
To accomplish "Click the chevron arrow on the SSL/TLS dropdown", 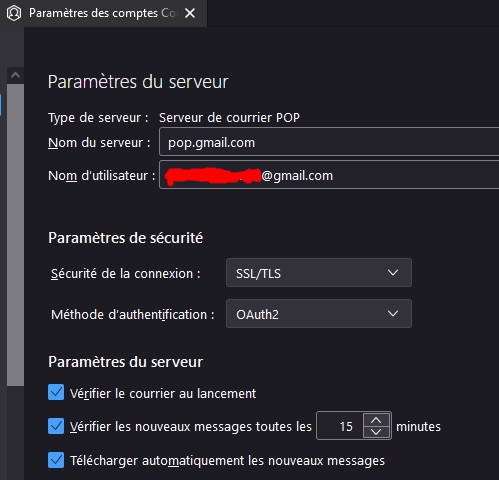I will (393, 273).
